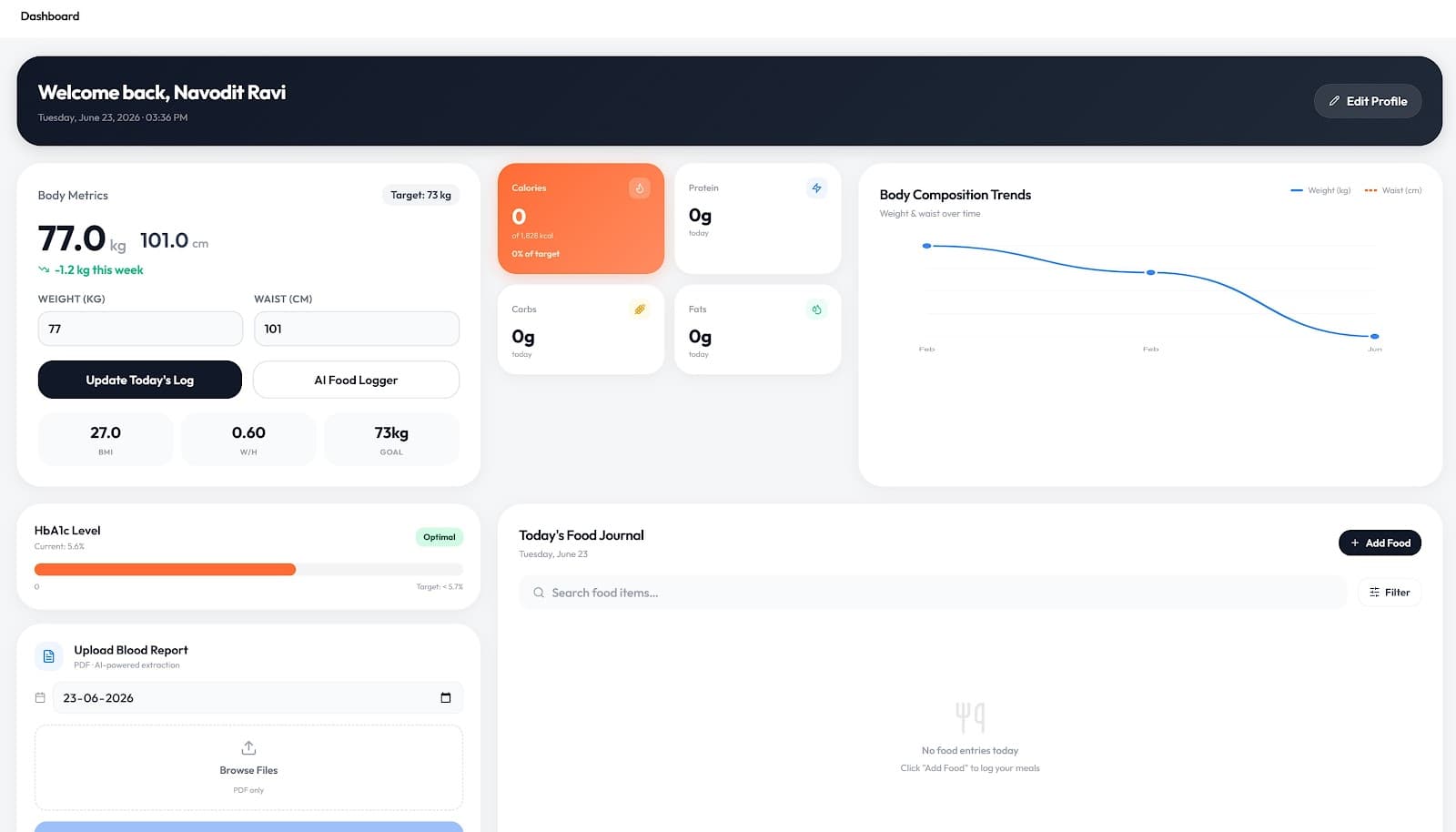Click the HbA1c orange progress bar
This screenshot has width=1456, height=832.
point(165,570)
